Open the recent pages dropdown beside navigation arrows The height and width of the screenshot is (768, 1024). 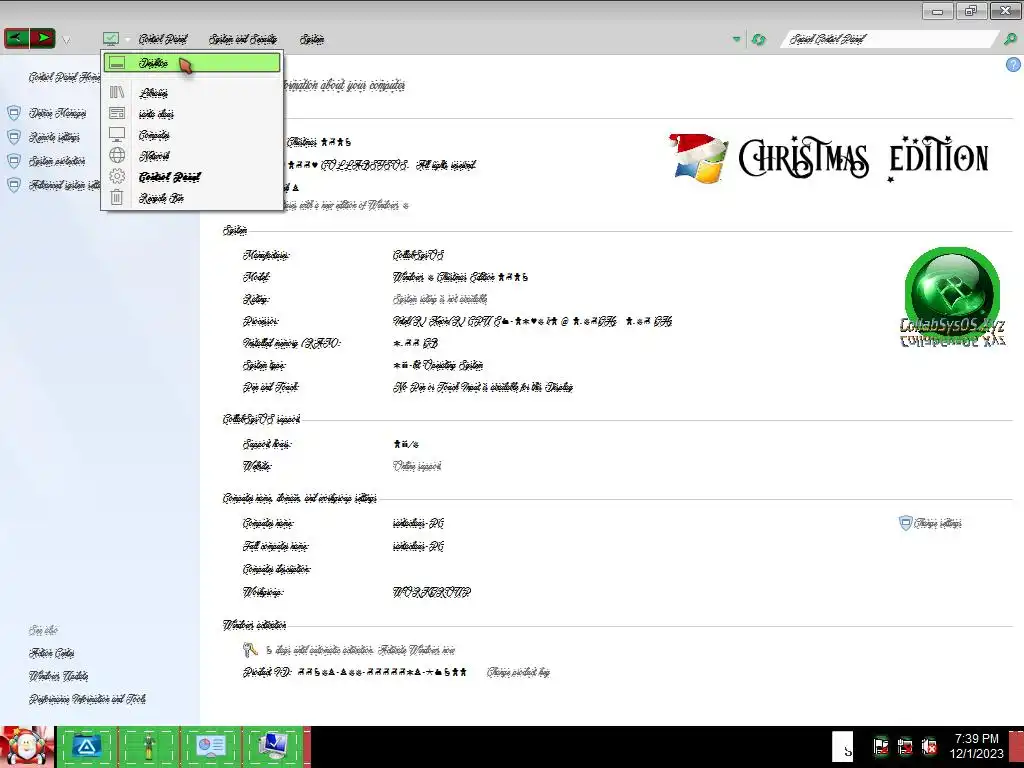(66, 40)
